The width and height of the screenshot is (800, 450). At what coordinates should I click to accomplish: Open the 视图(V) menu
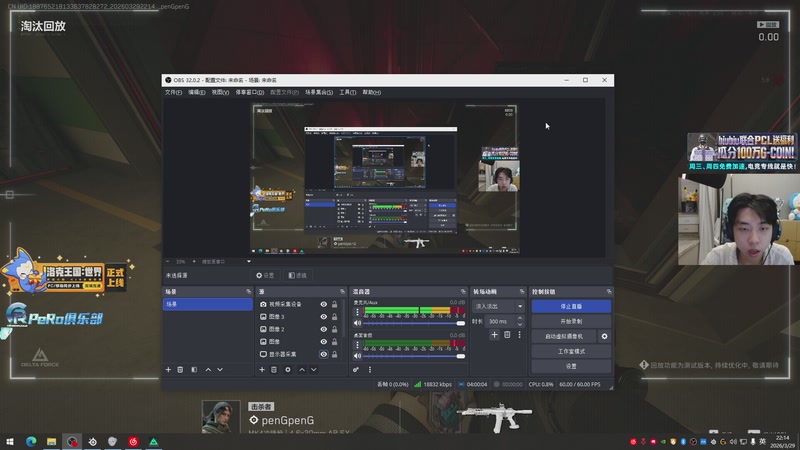[x=220, y=92]
